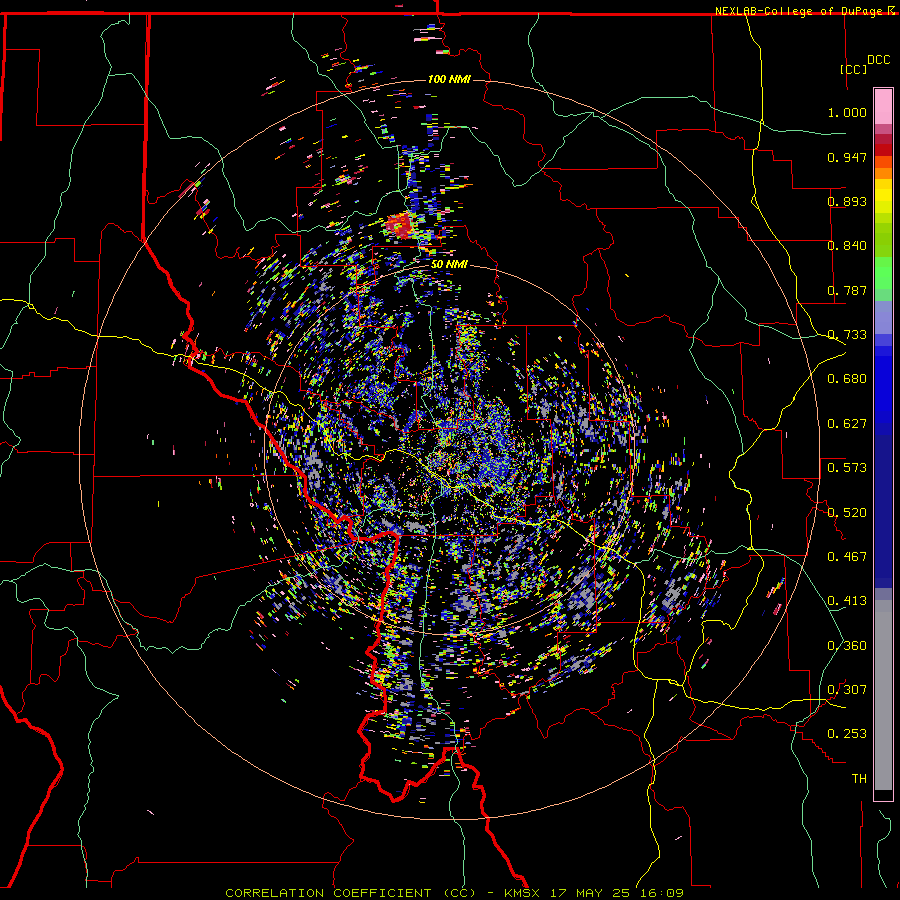The width and height of the screenshot is (900, 900).
Task: Select the 0.307 scale value
Action: point(847,690)
